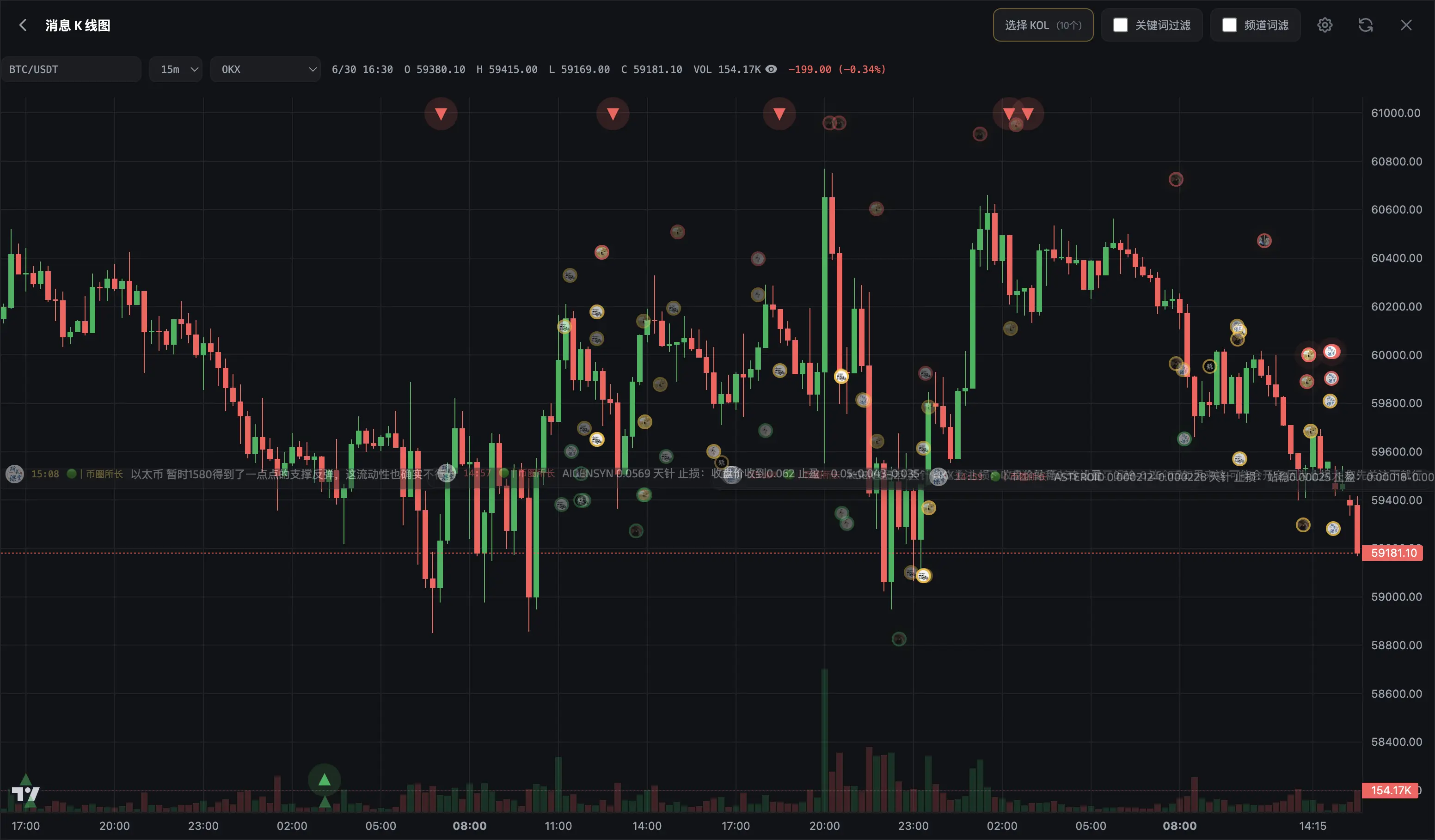The image size is (1435, 840).
Task: Click the red down-arrow marker after 17:00
Action: (x=779, y=114)
